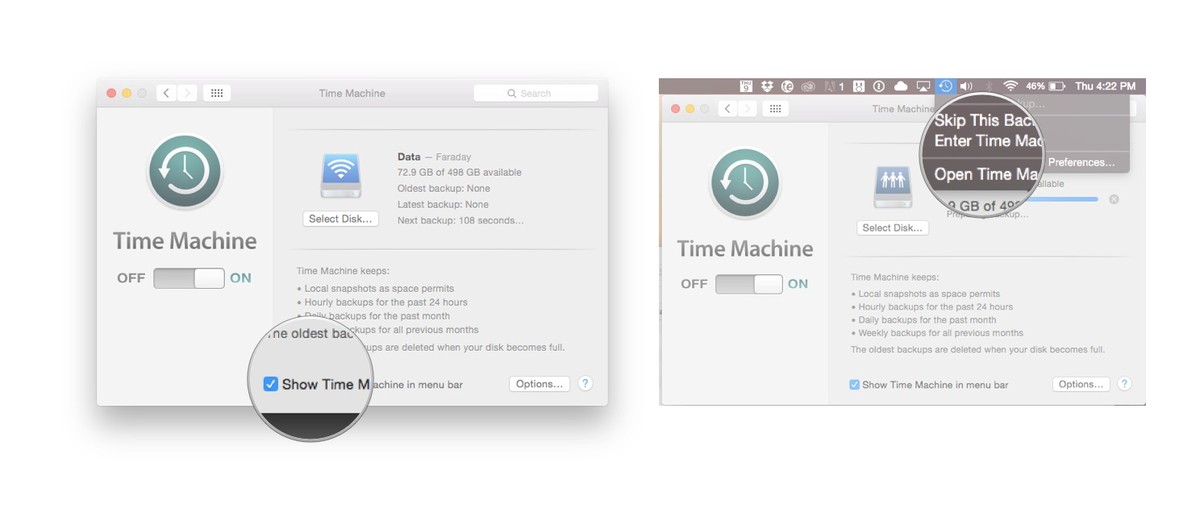Open Options... in the backing-up window
Viewport: 1200px width, 521px height.
(1081, 384)
